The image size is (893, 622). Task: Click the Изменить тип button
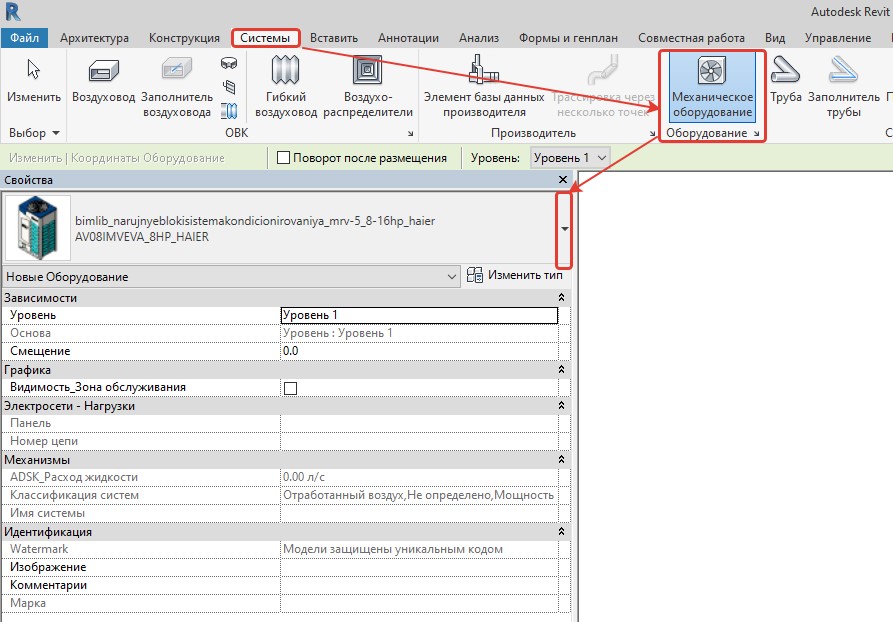pyautogui.click(x=515, y=276)
